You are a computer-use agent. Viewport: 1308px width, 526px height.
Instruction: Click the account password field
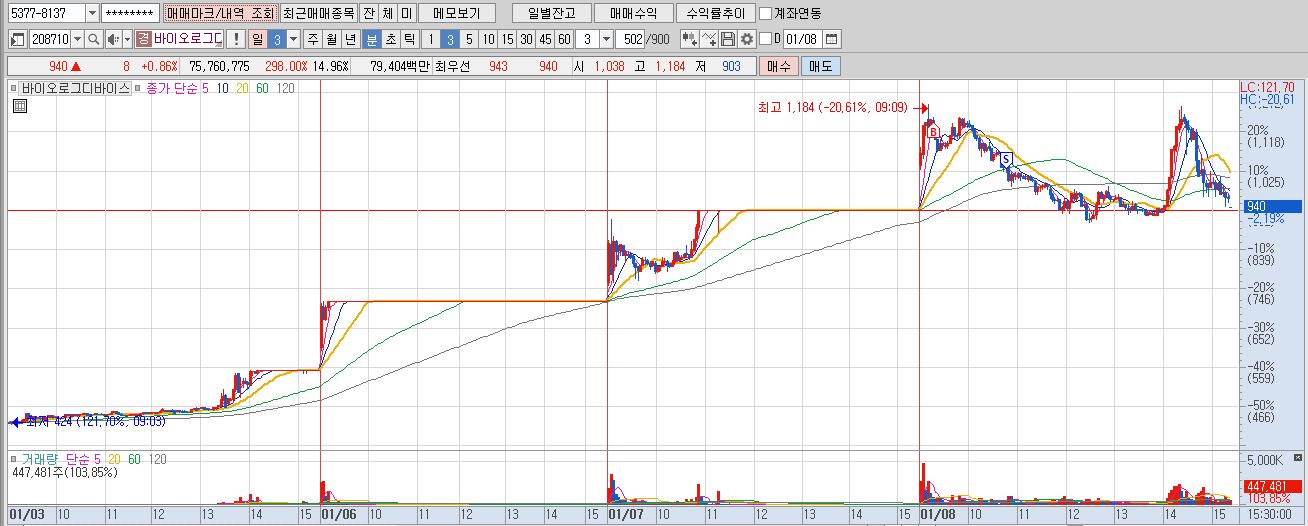131,14
